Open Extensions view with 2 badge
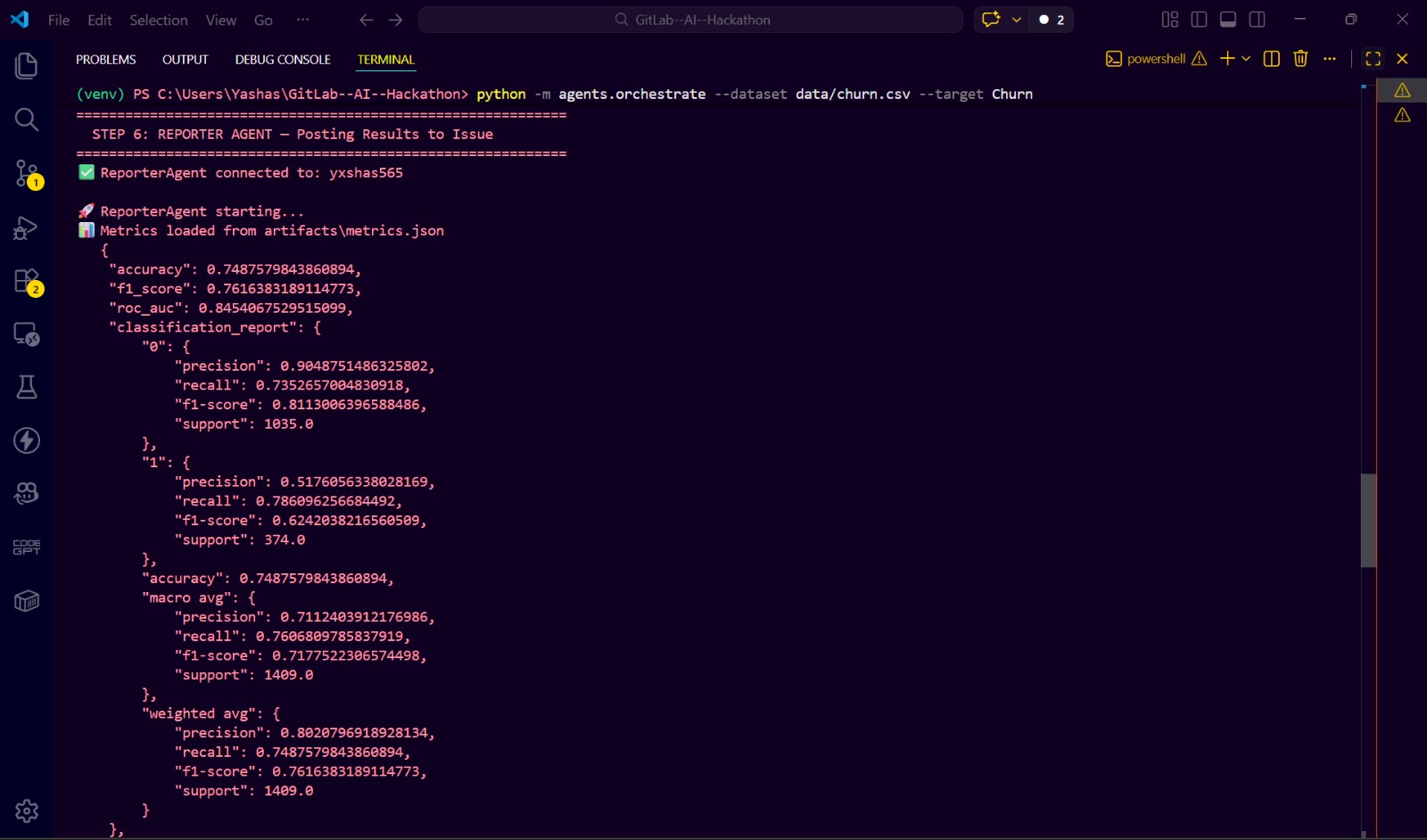 pyautogui.click(x=27, y=281)
